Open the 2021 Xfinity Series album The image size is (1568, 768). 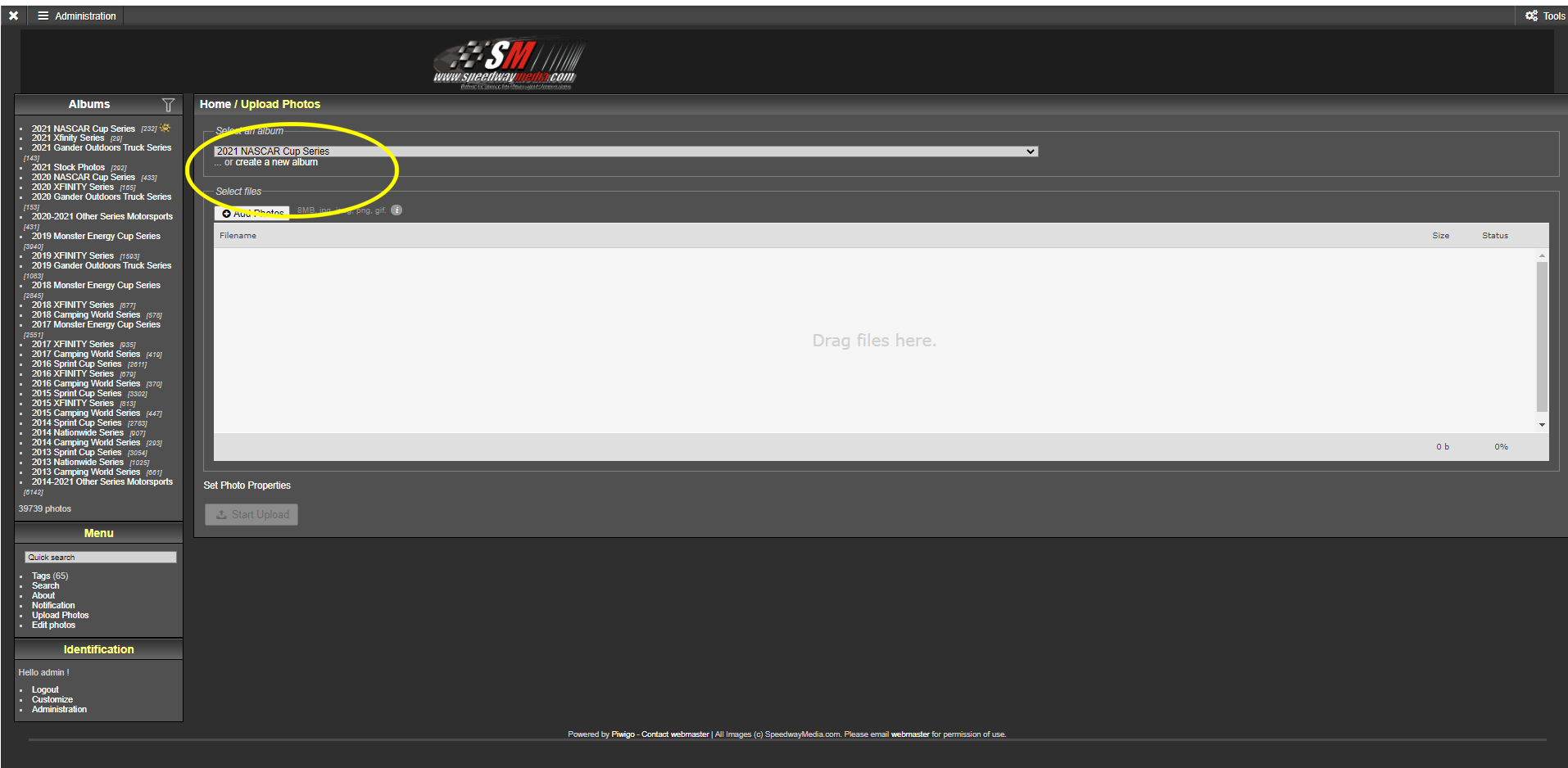click(x=68, y=138)
